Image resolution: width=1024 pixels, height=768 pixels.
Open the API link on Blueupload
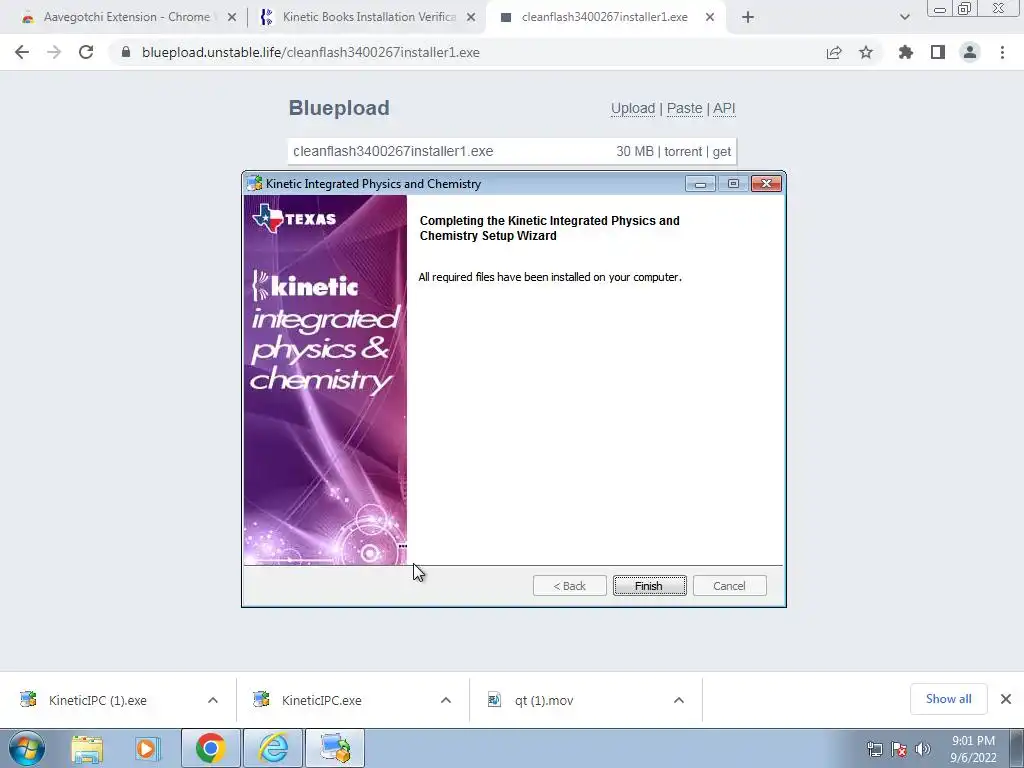click(724, 108)
